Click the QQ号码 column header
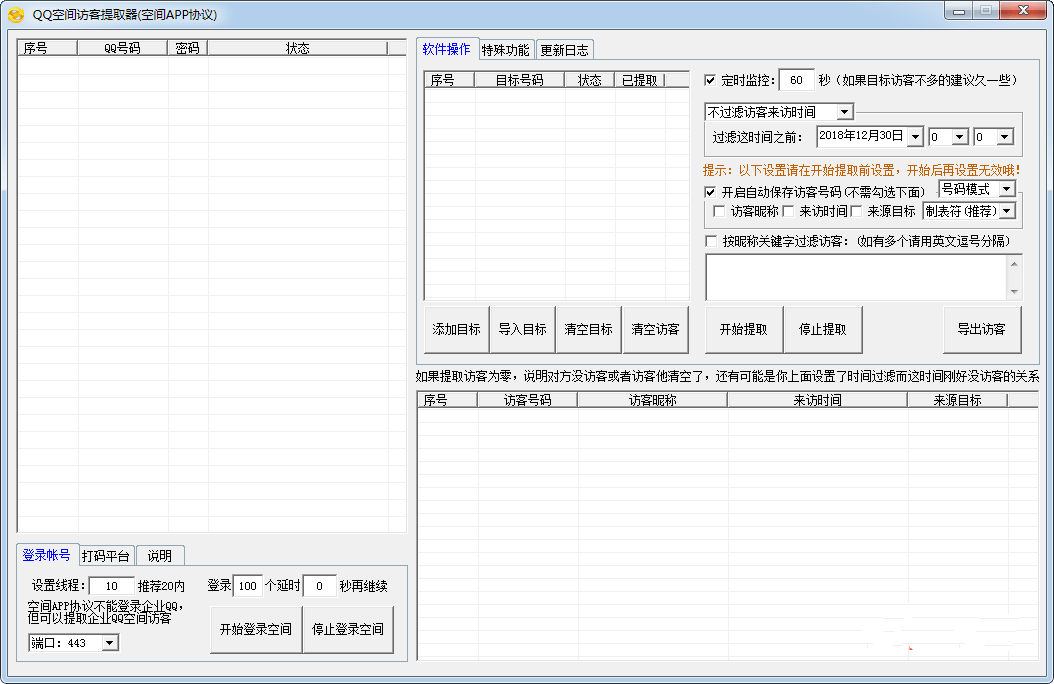This screenshot has height=684, width=1054. pyautogui.click(x=122, y=48)
